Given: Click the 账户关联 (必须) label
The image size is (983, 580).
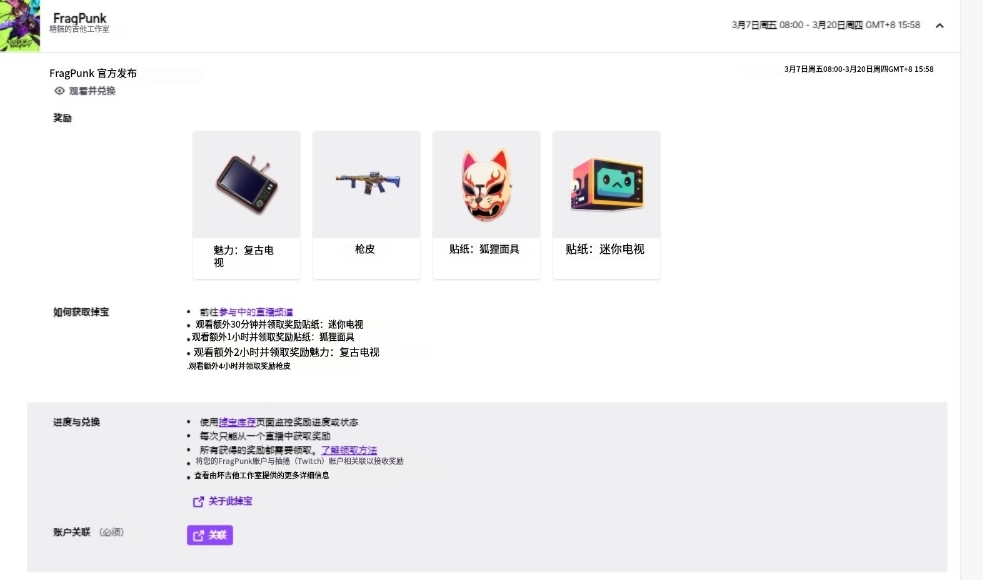Looking at the screenshot, I should (x=88, y=532).
